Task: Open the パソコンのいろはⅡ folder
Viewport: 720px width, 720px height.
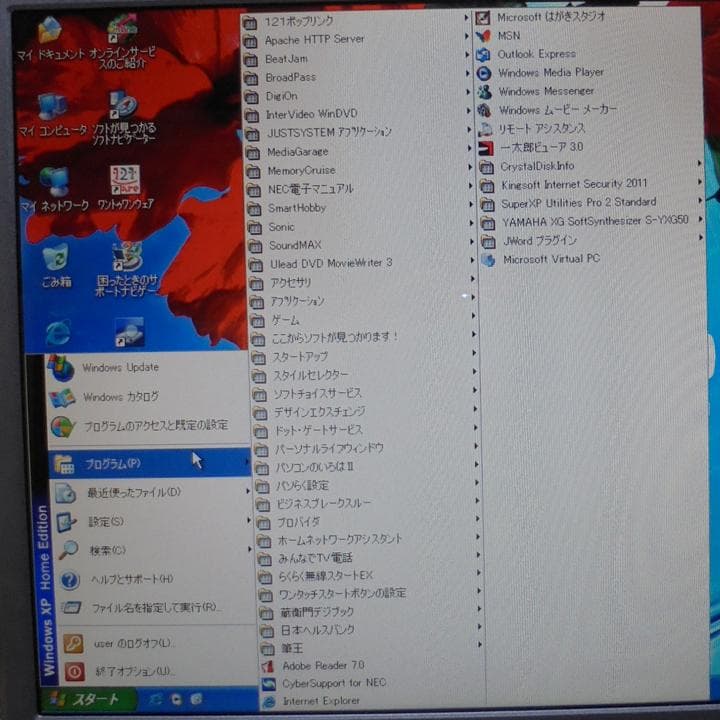Action: [x=366, y=467]
